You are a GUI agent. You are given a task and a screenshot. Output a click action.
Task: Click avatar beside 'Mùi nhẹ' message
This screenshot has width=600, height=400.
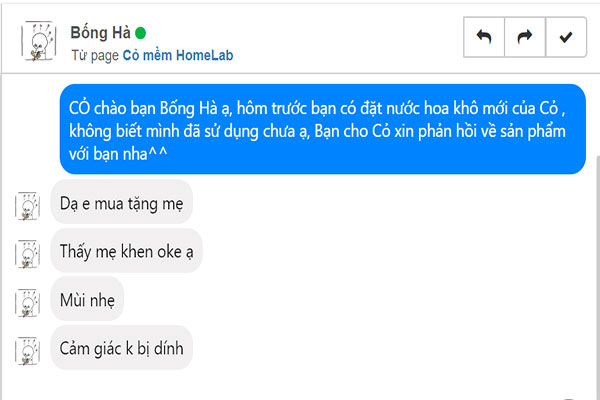[x=28, y=303]
